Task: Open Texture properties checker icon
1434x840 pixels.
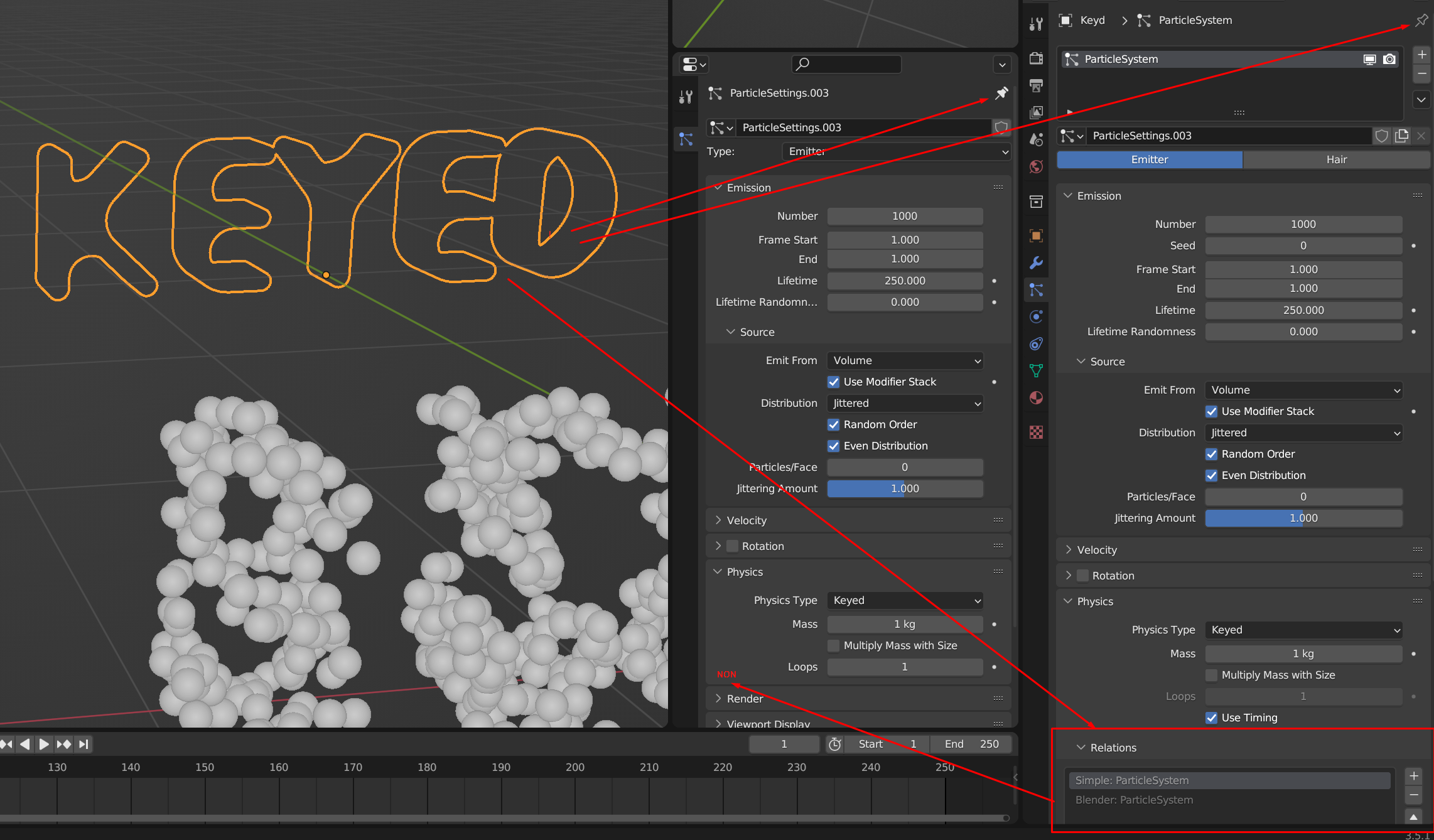Action: (1036, 432)
